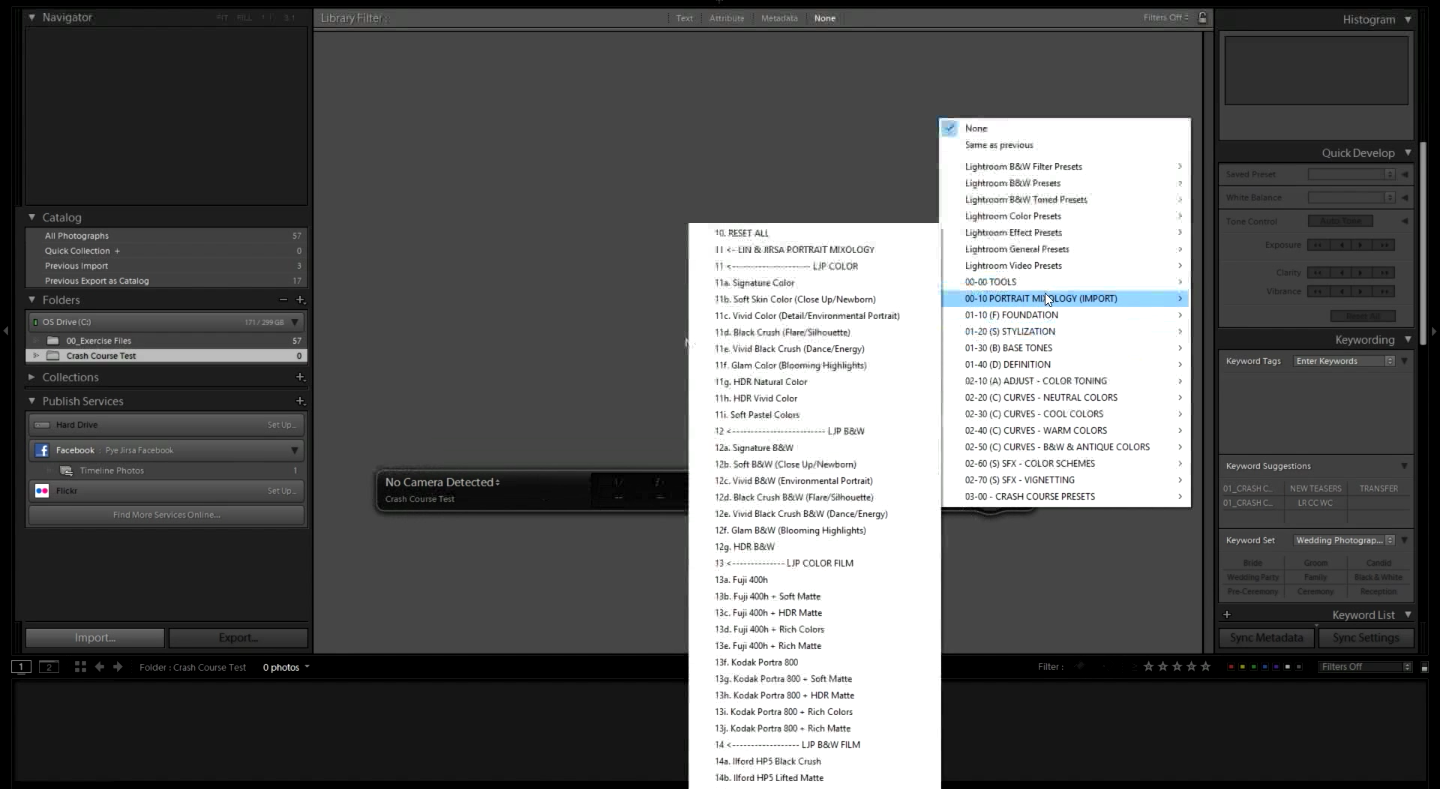Open the second window display 2
Screen dimensions: 1440x789
coord(48,667)
